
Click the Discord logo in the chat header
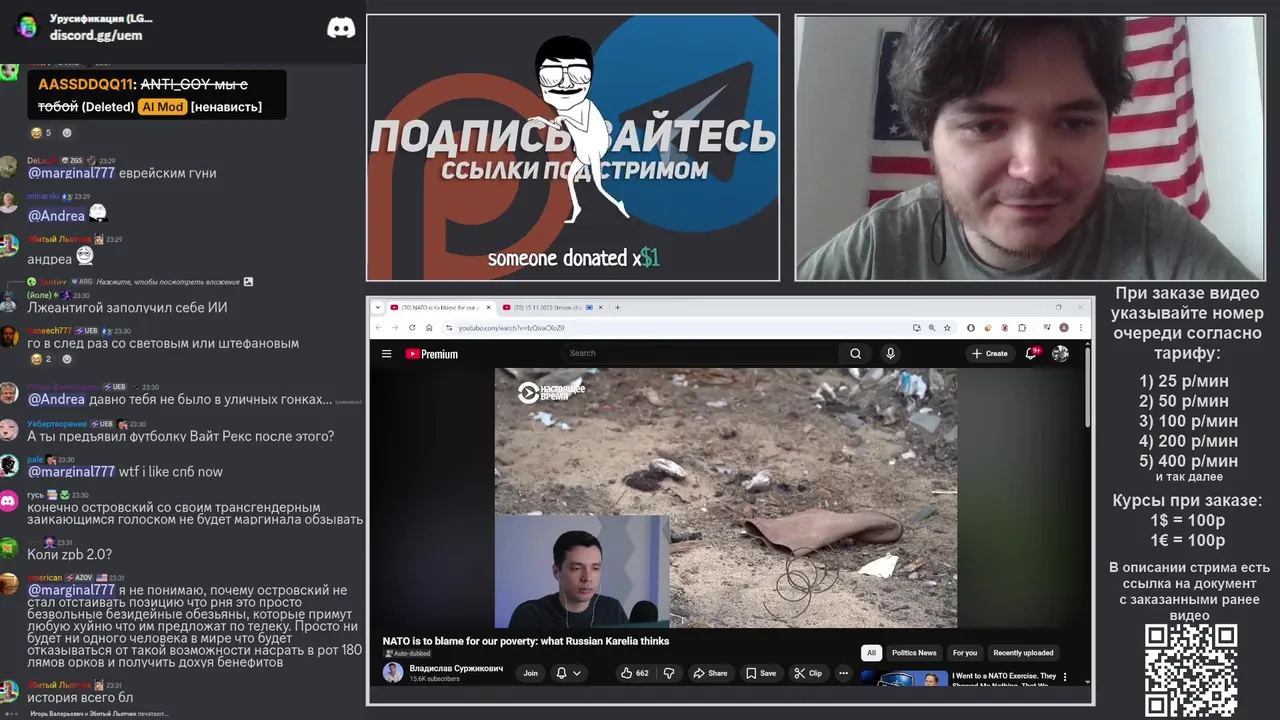pyautogui.click(x=341, y=28)
